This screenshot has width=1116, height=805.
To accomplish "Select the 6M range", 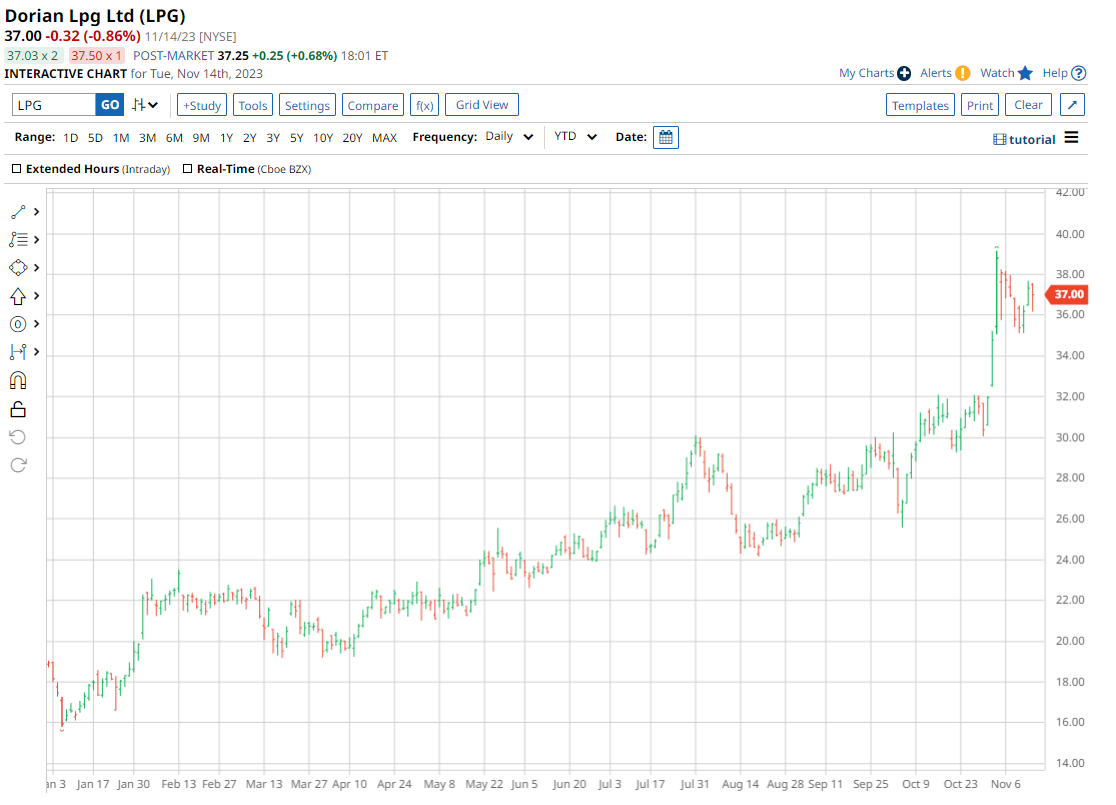I will 174,138.
